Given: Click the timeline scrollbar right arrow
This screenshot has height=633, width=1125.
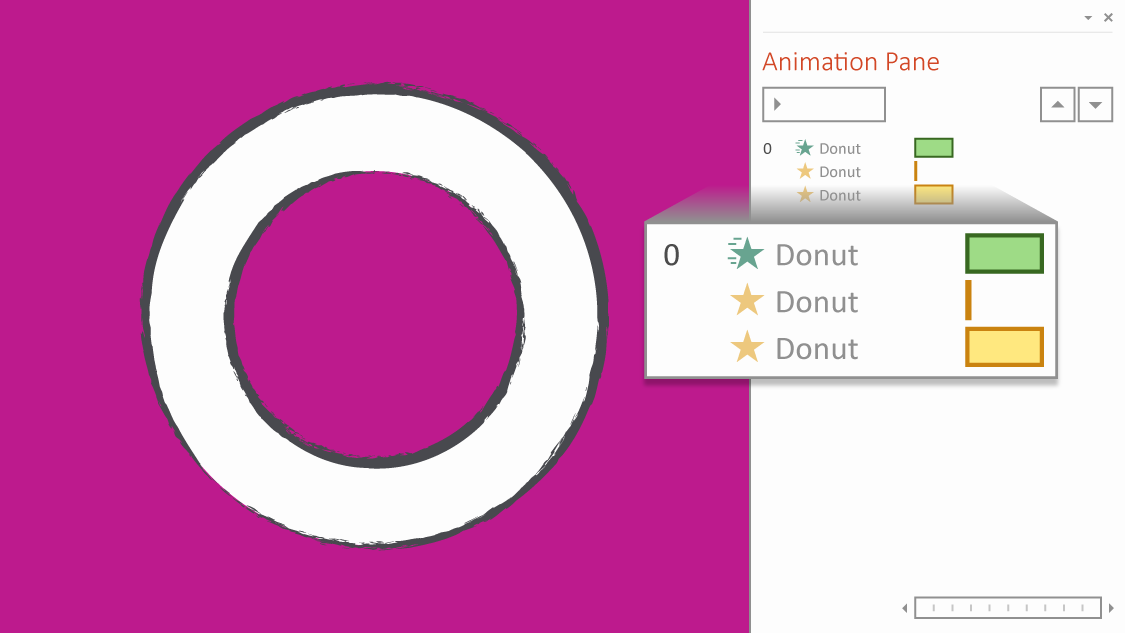Looking at the screenshot, I should point(1110,607).
